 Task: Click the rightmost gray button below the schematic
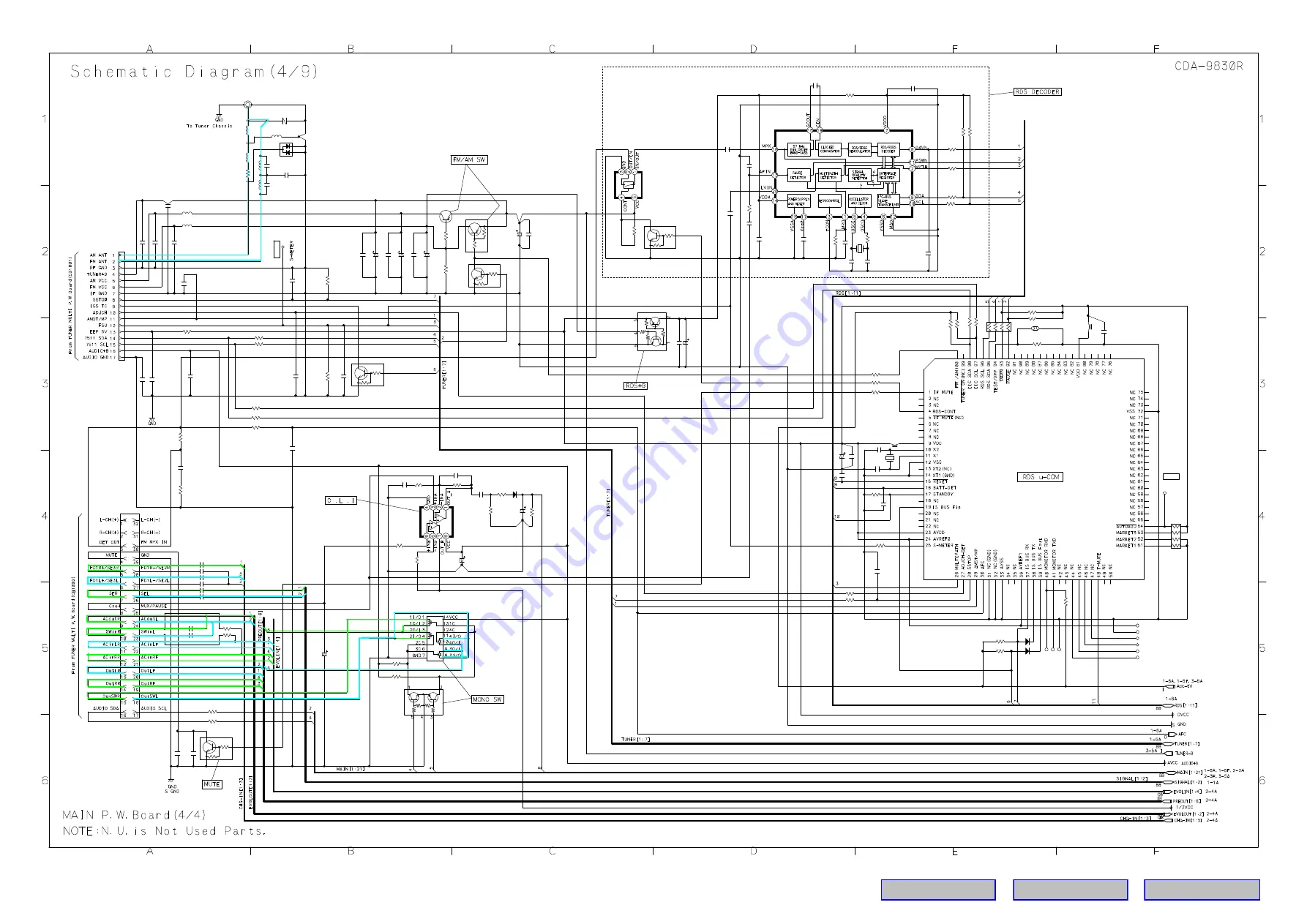[x=1202, y=890]
